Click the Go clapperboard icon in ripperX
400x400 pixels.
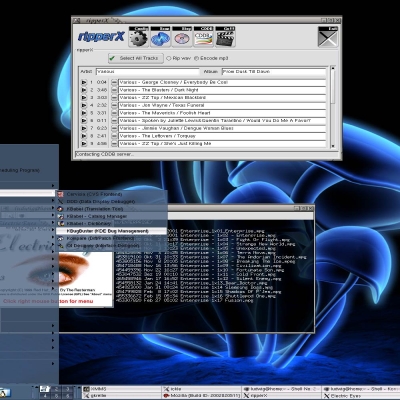tap(225, 36)
